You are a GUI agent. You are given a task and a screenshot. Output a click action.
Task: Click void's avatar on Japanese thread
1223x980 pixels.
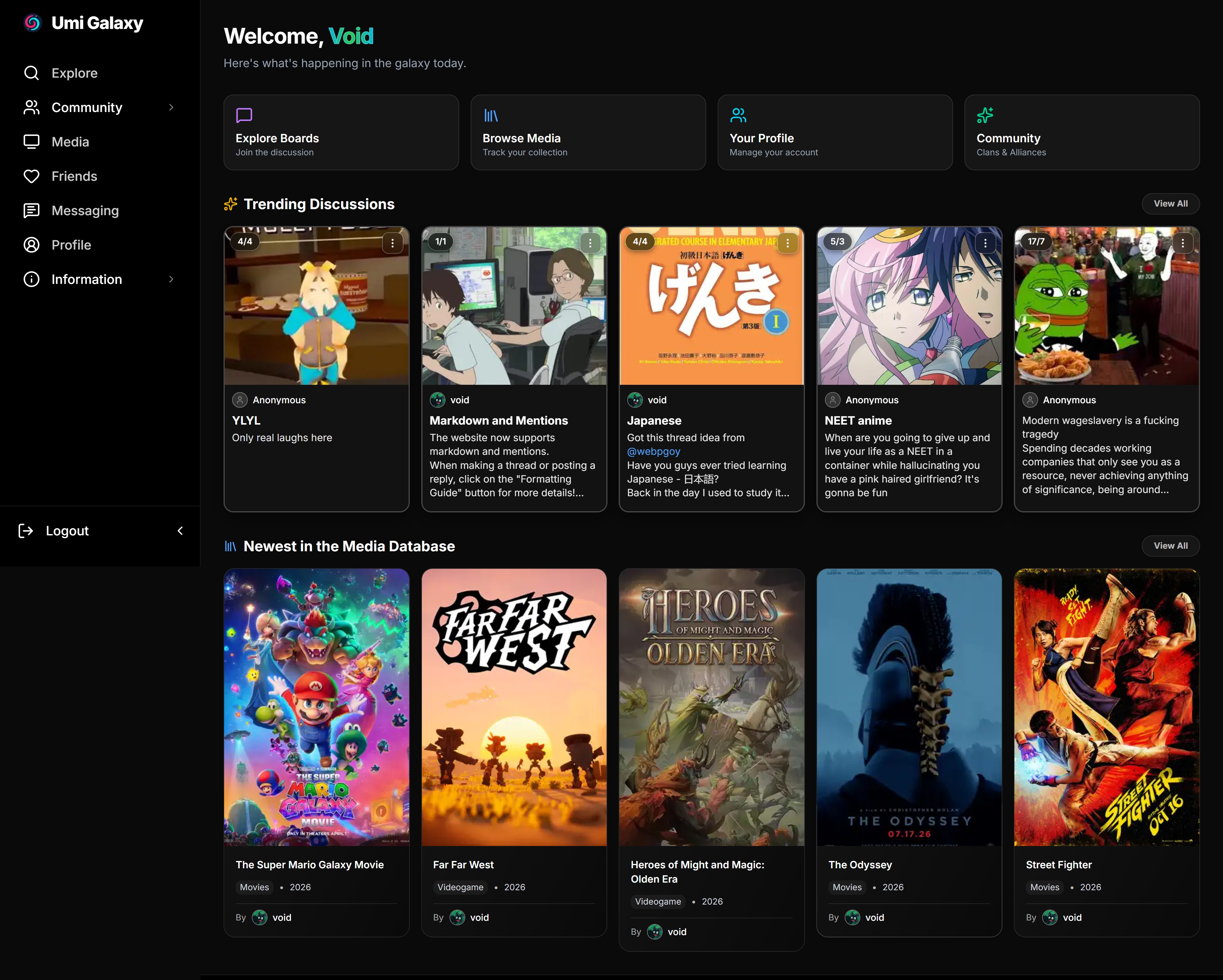click(635, 400)
